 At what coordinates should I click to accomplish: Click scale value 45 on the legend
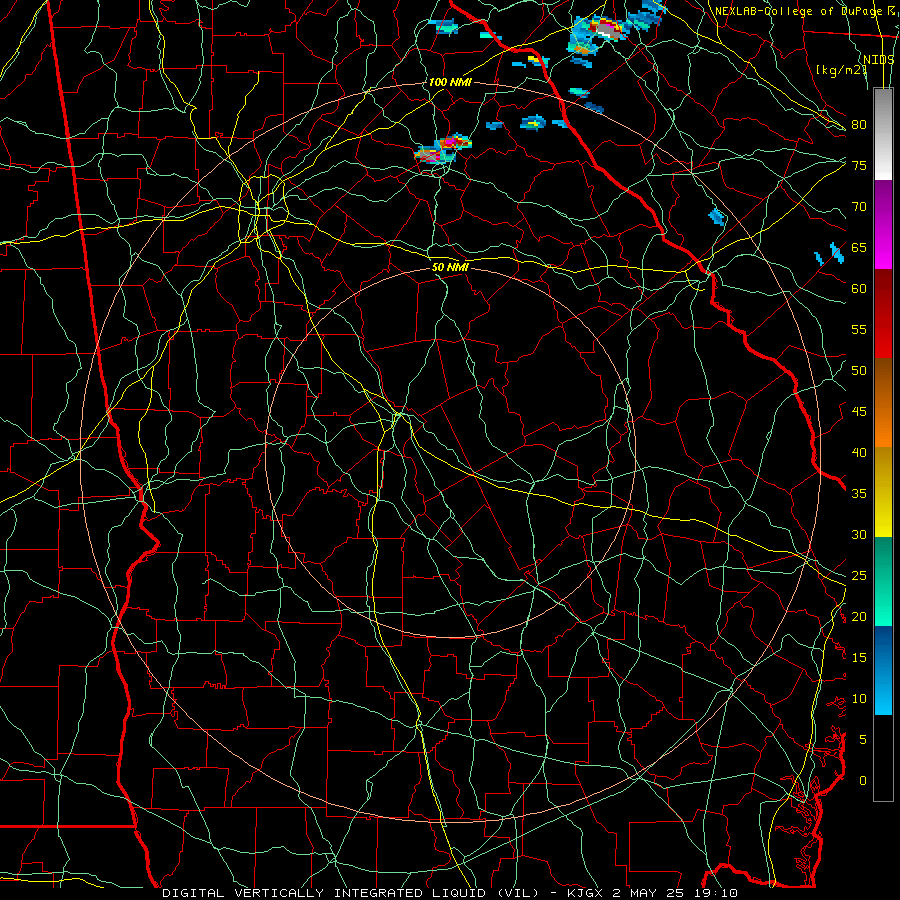pyautogui.click(x=859, y=412)
